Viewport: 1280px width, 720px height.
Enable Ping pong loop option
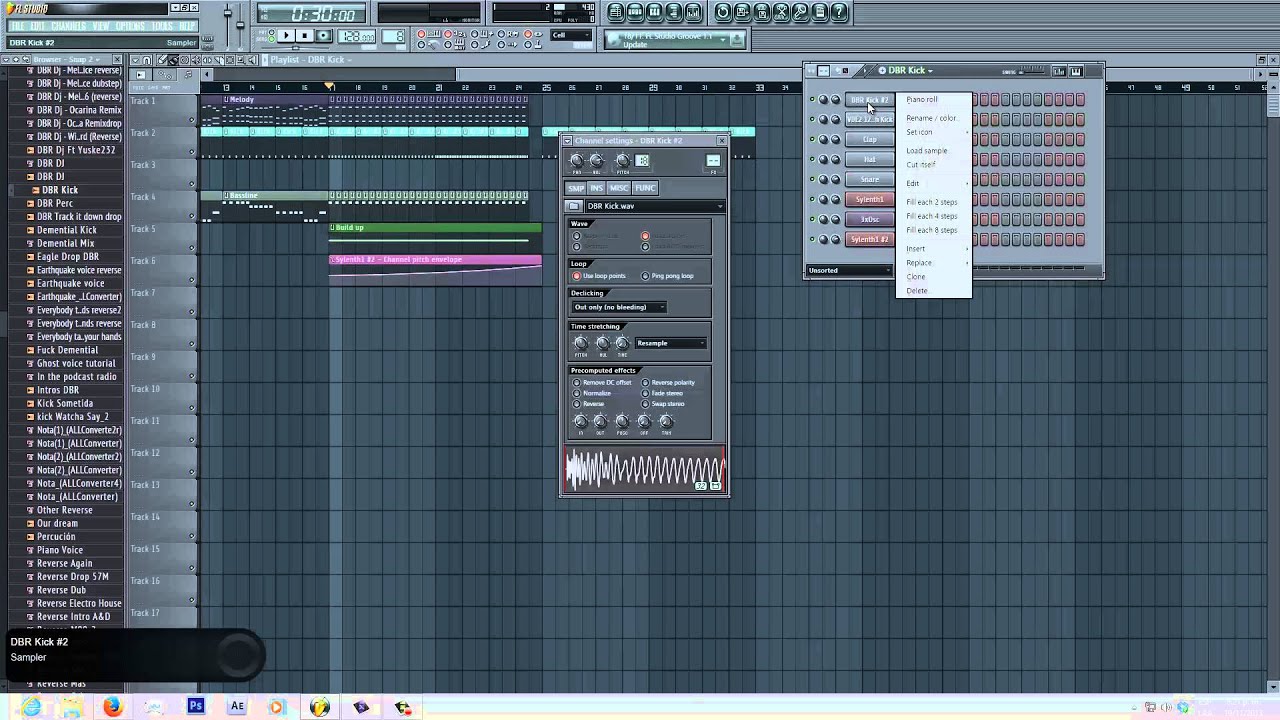coord(645,276)
